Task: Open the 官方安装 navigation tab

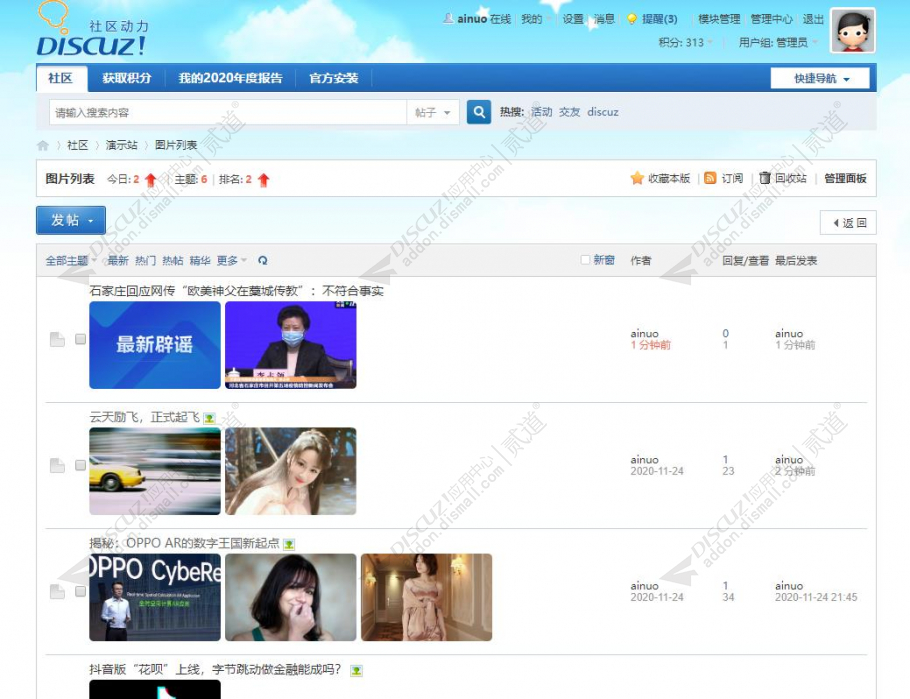Action: [334, 78]
